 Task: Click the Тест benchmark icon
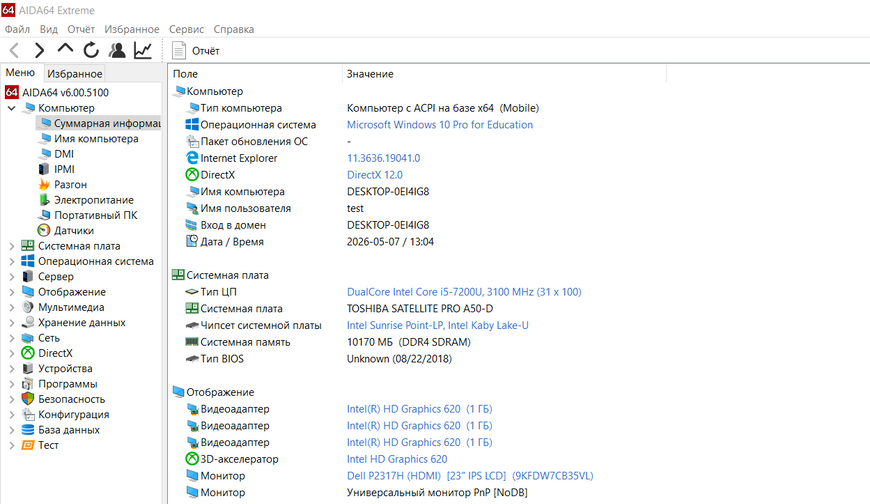click(x=28, y=445)
